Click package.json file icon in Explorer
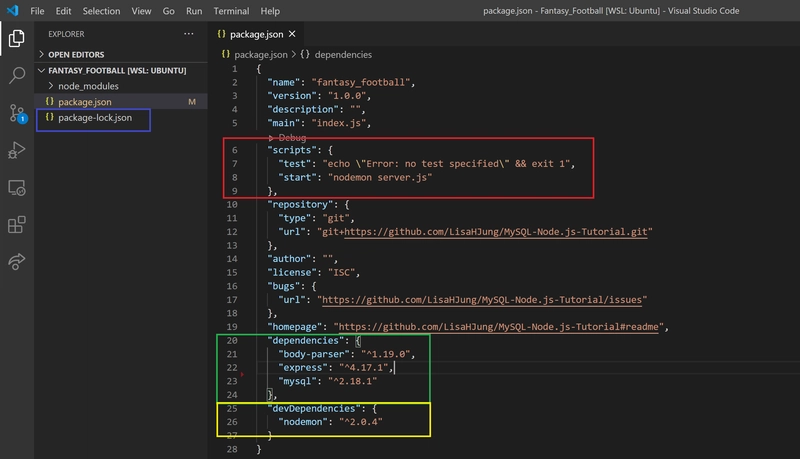 point(49,101)
